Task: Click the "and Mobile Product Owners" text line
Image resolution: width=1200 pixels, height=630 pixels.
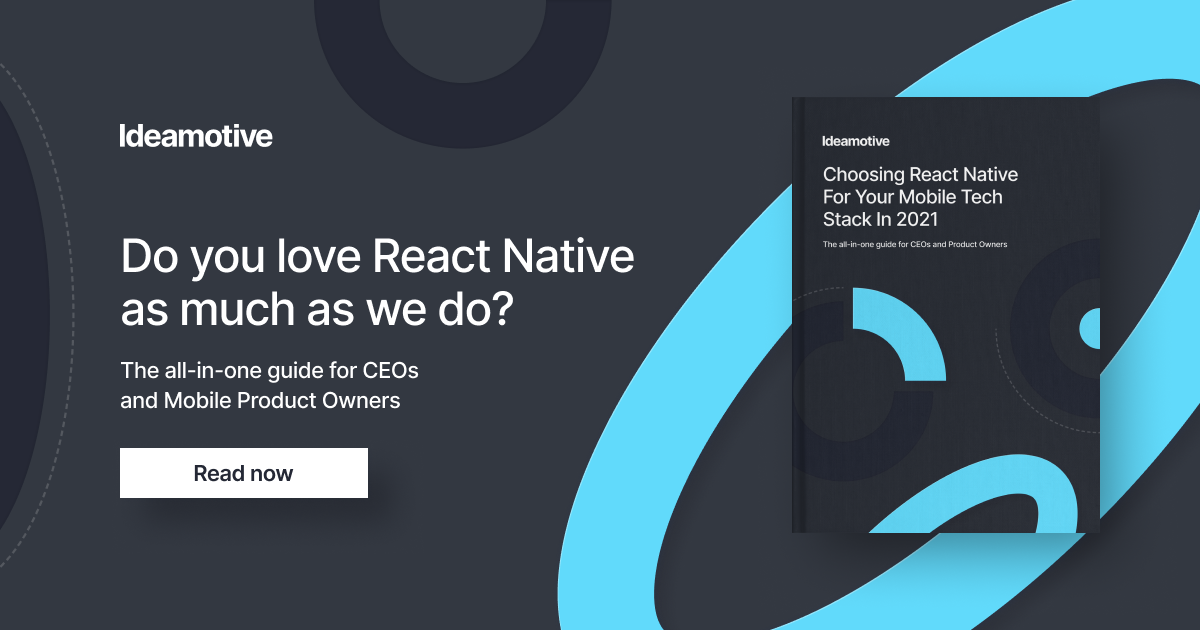Action: 260,401
